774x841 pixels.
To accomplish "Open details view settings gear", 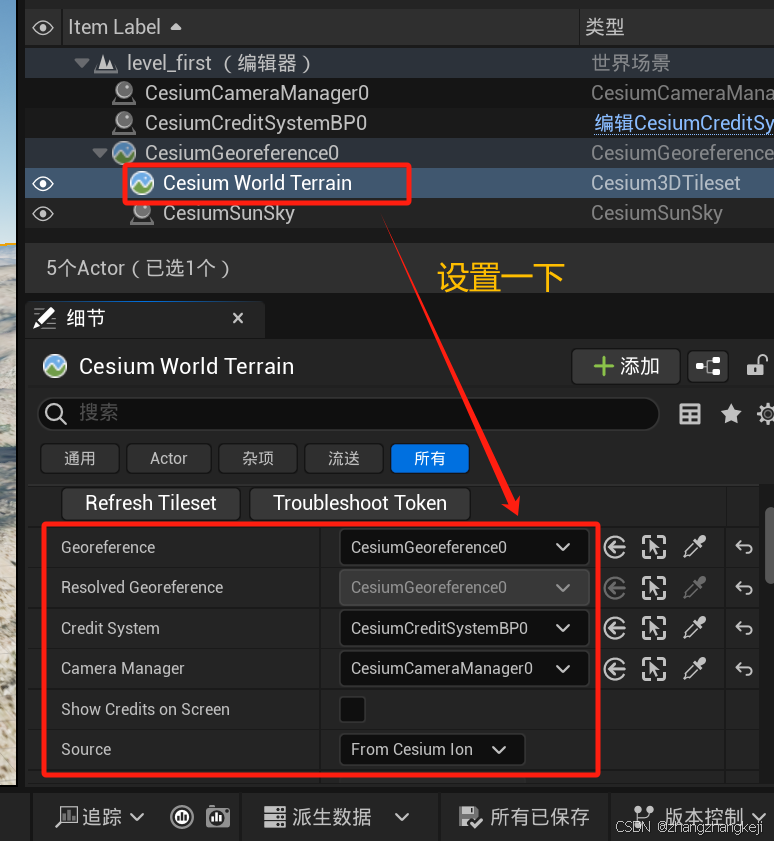I will pos(766,414).
